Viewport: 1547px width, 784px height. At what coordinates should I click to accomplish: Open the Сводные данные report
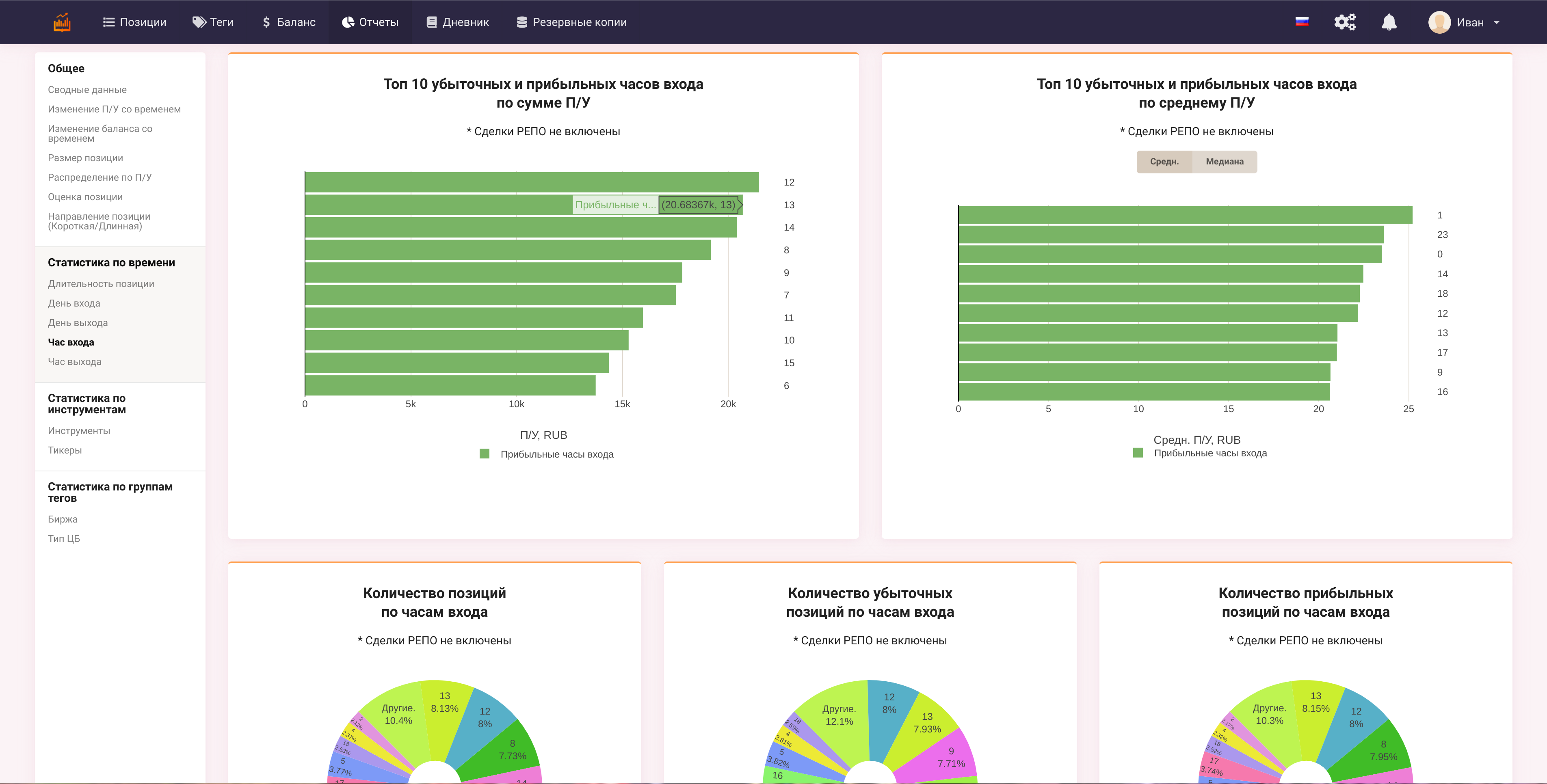[x=87, y=90]
